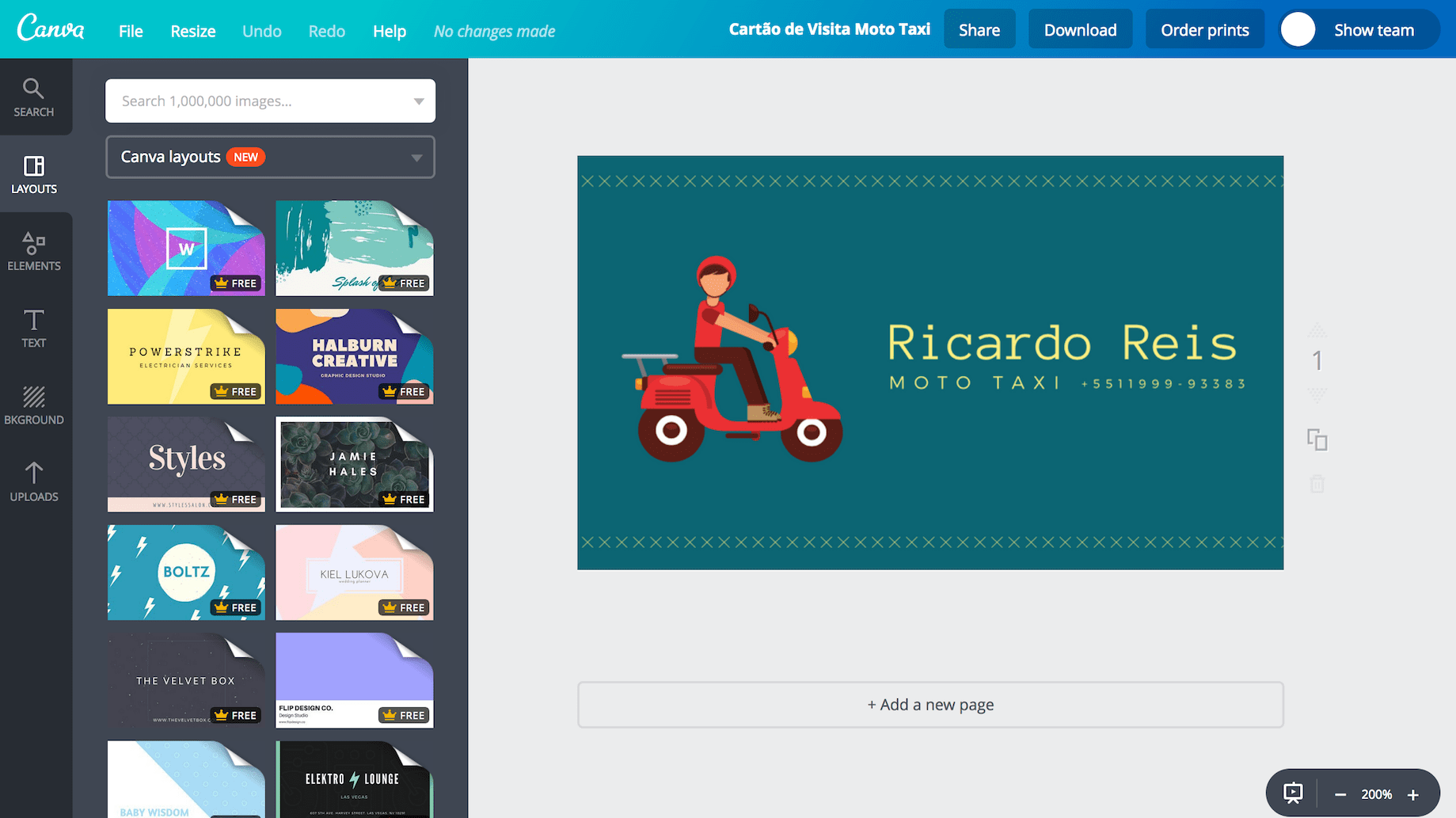1456x818 pixels.
Task: Select the Boltz layout thumbnail
Action: 186,573
